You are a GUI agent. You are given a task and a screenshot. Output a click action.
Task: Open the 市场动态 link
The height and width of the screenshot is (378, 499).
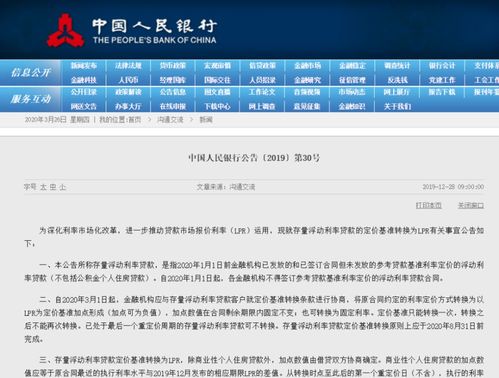coord(352,92)
